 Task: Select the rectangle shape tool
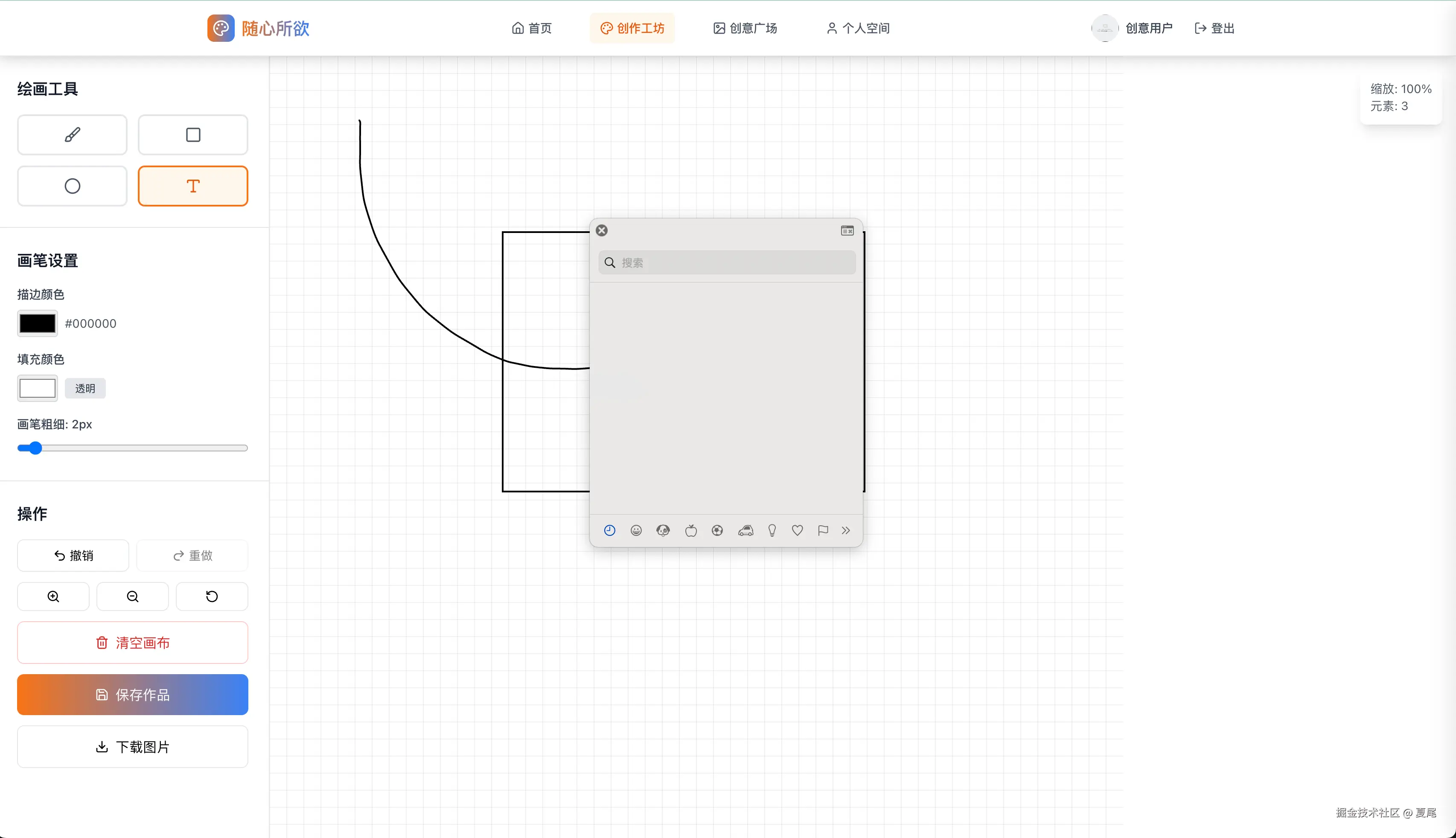193,135
